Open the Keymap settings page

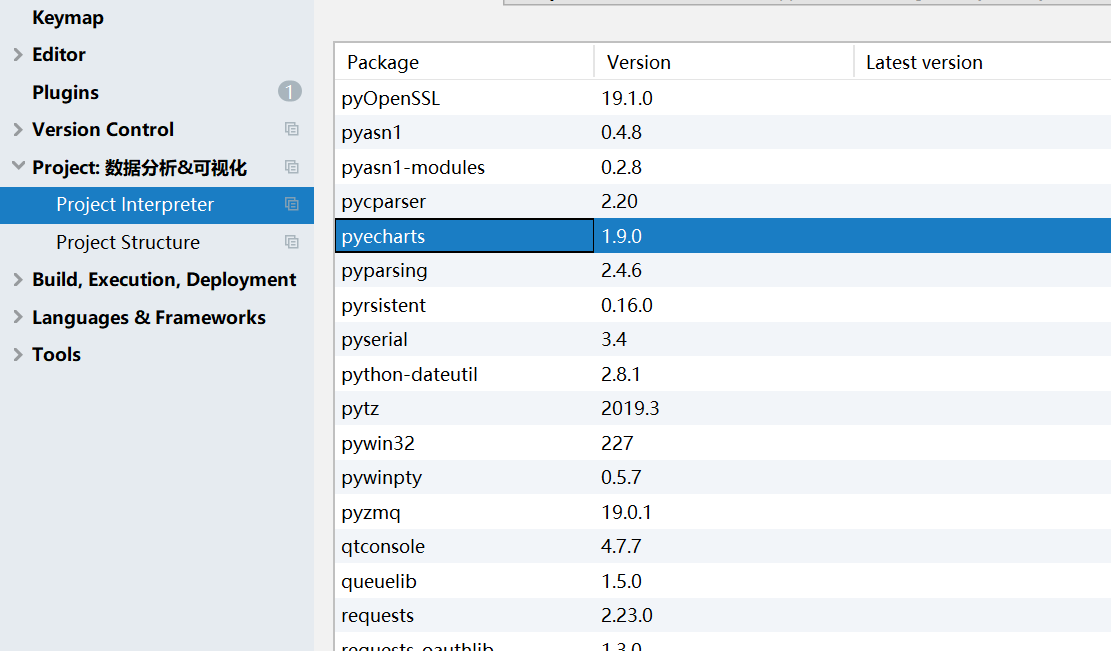67,17
